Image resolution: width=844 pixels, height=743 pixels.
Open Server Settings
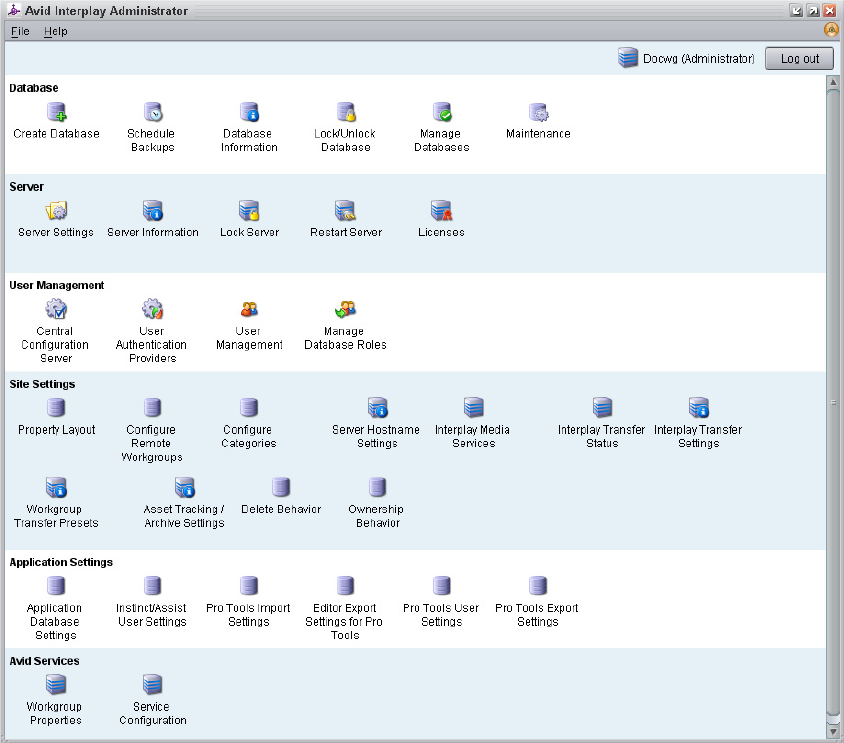56,211
